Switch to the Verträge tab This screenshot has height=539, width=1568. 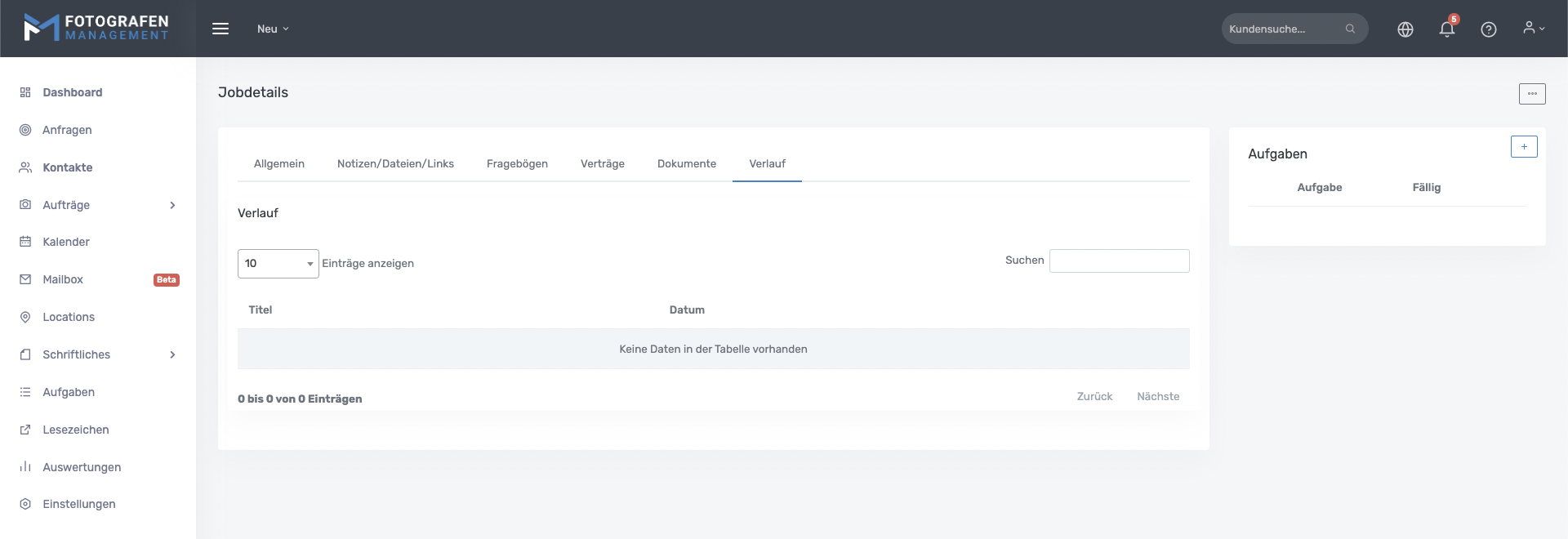pos(602,164)
